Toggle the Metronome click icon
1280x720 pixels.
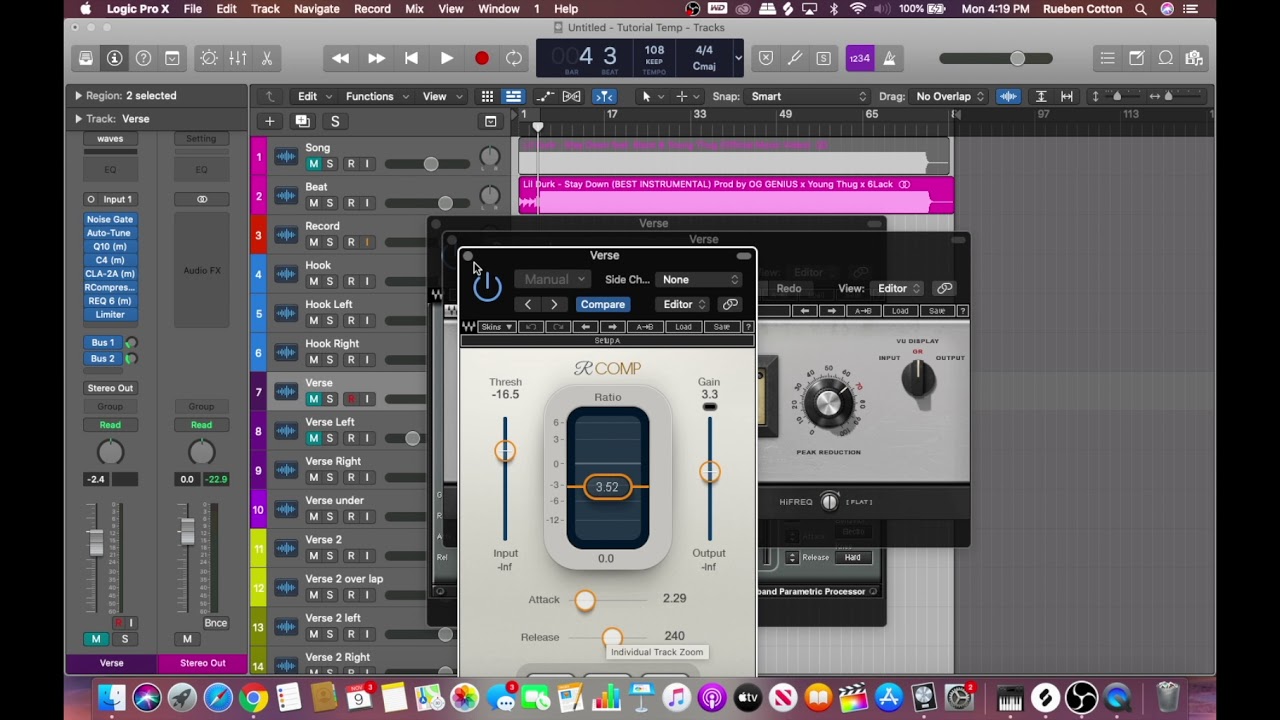pos(889,58)
